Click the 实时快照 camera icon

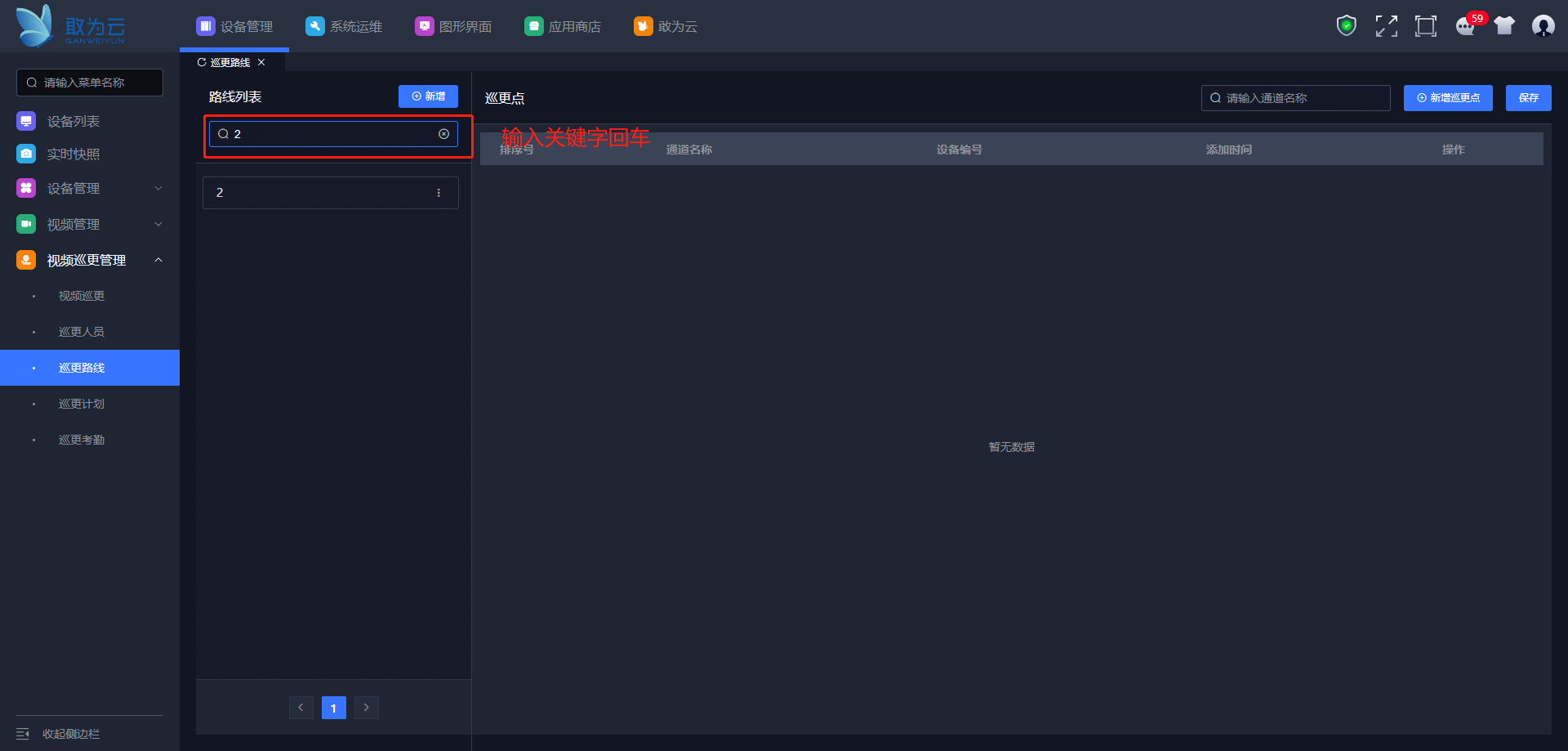(26, 154)
